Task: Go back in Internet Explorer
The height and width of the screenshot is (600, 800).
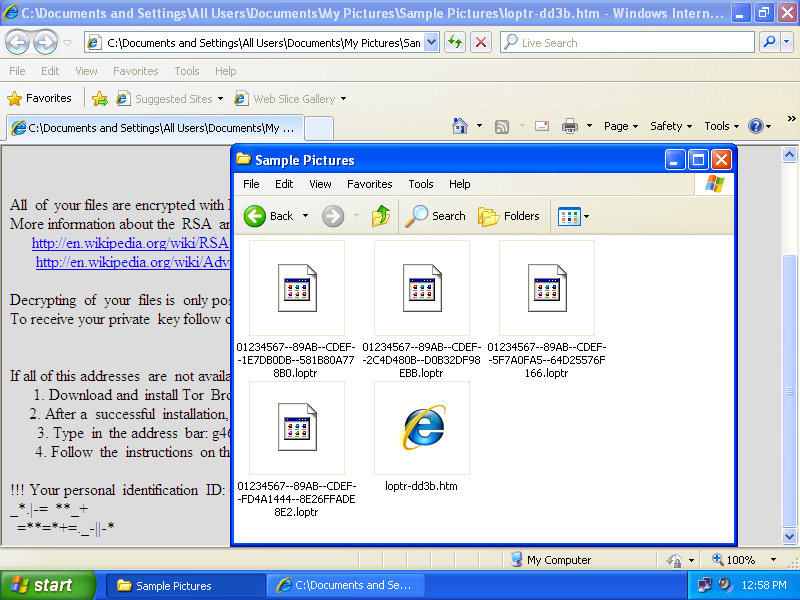Action: (x=17, y=43)
